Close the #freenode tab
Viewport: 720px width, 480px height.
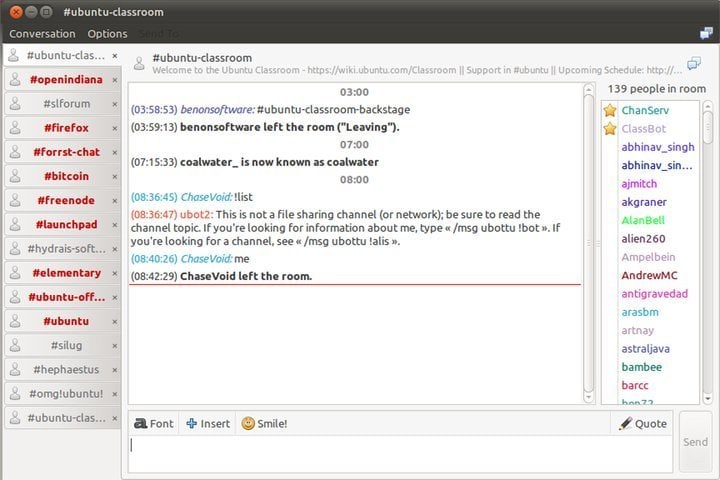115,201
